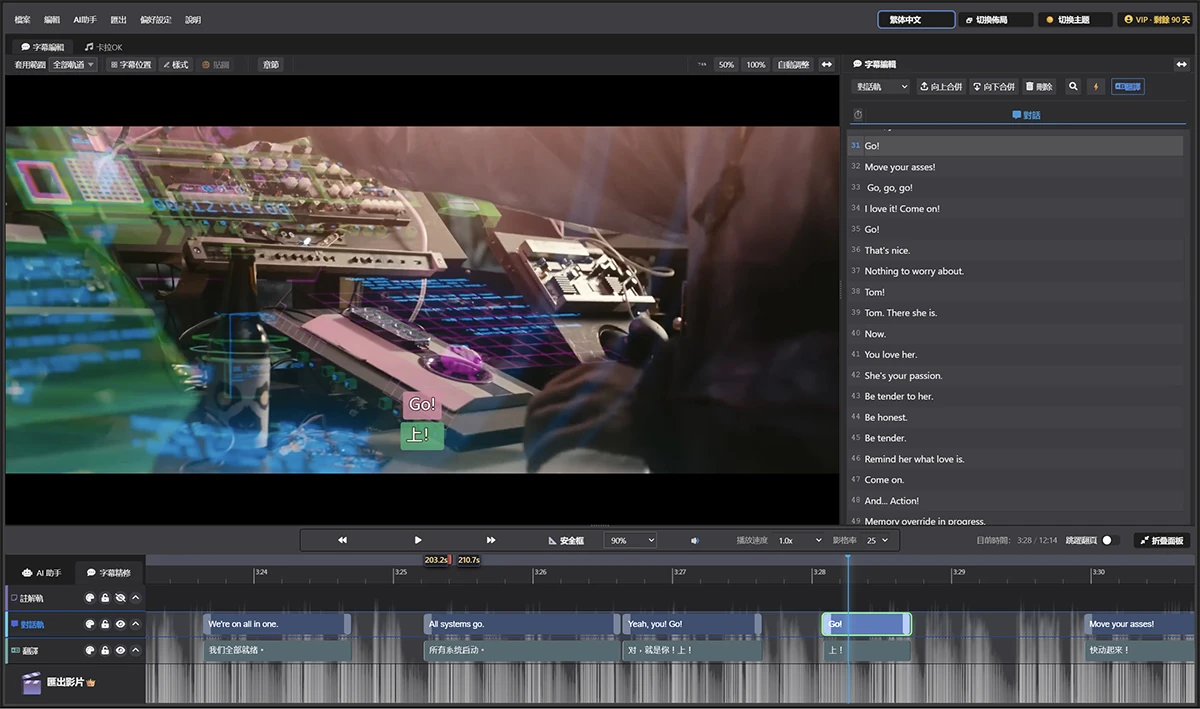Rewind playback with the double-left arrow

[342, 540]
